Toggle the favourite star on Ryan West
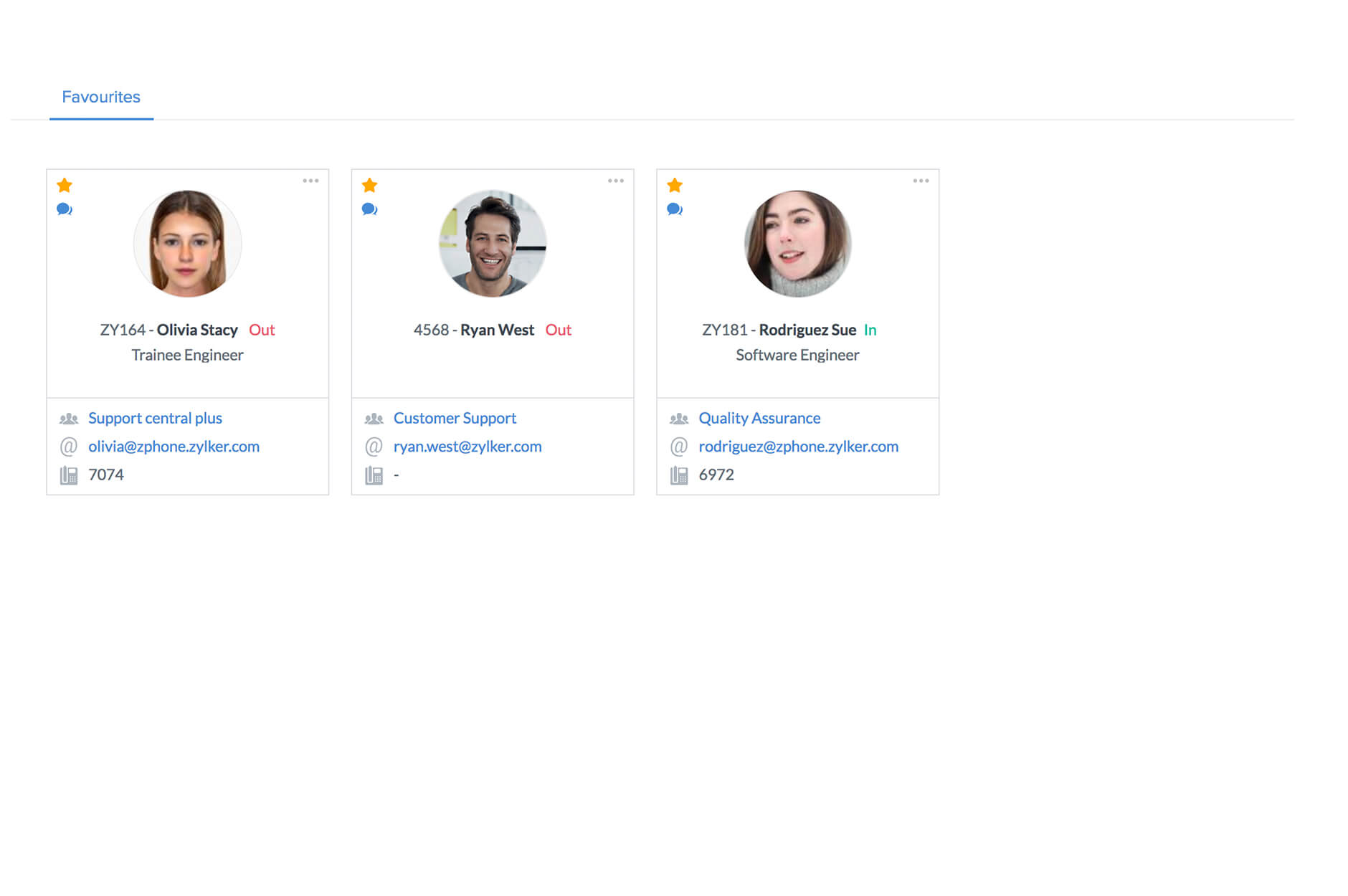 click(x=369, y=185)
